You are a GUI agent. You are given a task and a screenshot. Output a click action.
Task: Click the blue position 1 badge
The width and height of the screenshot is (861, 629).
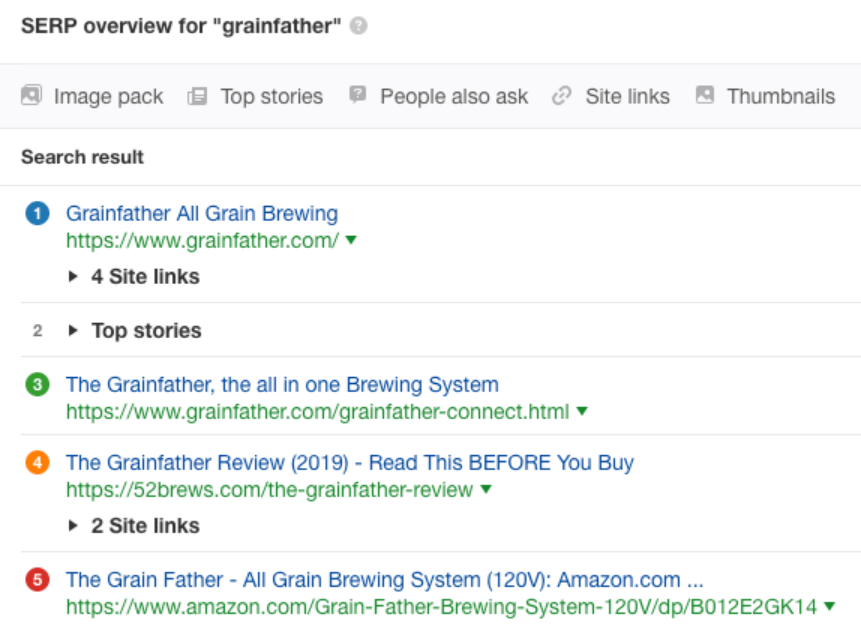(x=37, y=214)
